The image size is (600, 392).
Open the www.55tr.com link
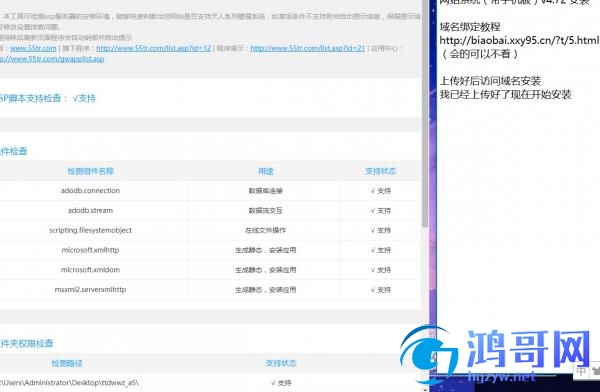[33, 48]
